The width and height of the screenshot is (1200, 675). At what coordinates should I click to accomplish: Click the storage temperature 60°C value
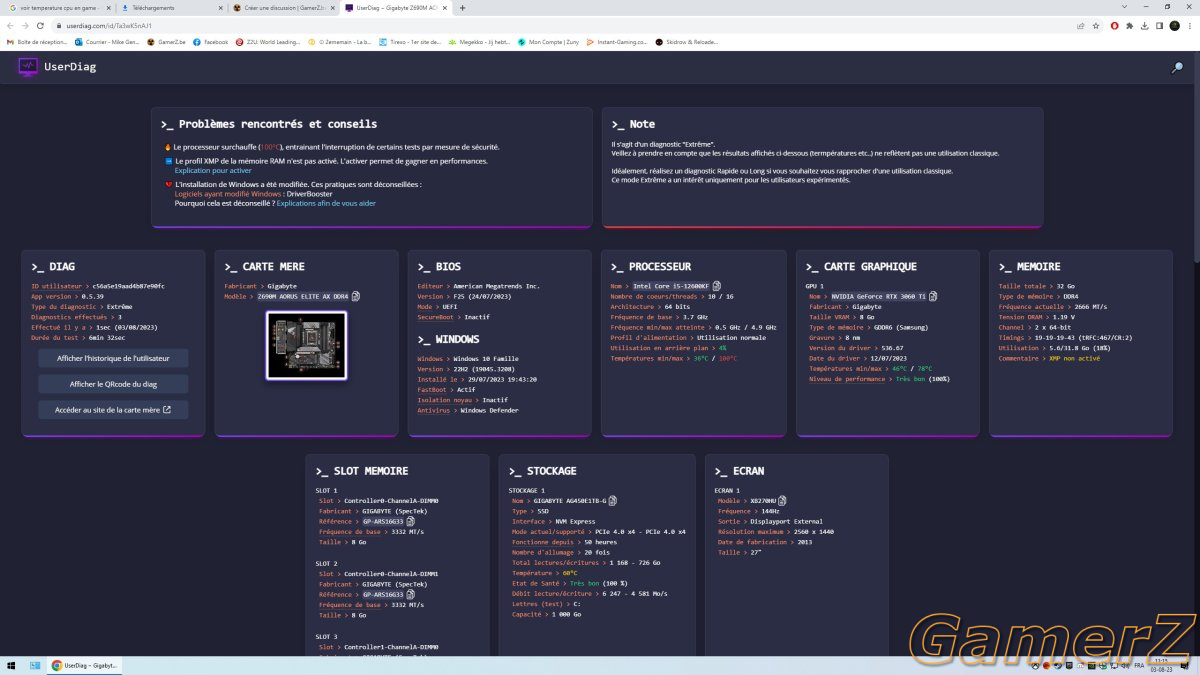pyautogui.click(x=570, y=573)
